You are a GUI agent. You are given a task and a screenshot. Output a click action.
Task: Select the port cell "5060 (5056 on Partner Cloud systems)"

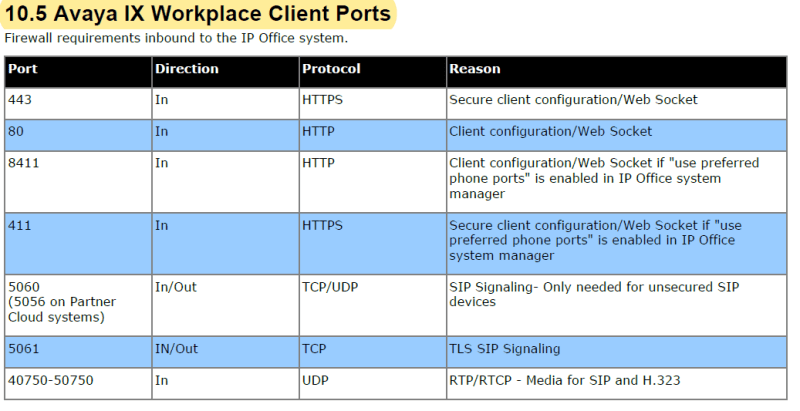tap(78, 305)
